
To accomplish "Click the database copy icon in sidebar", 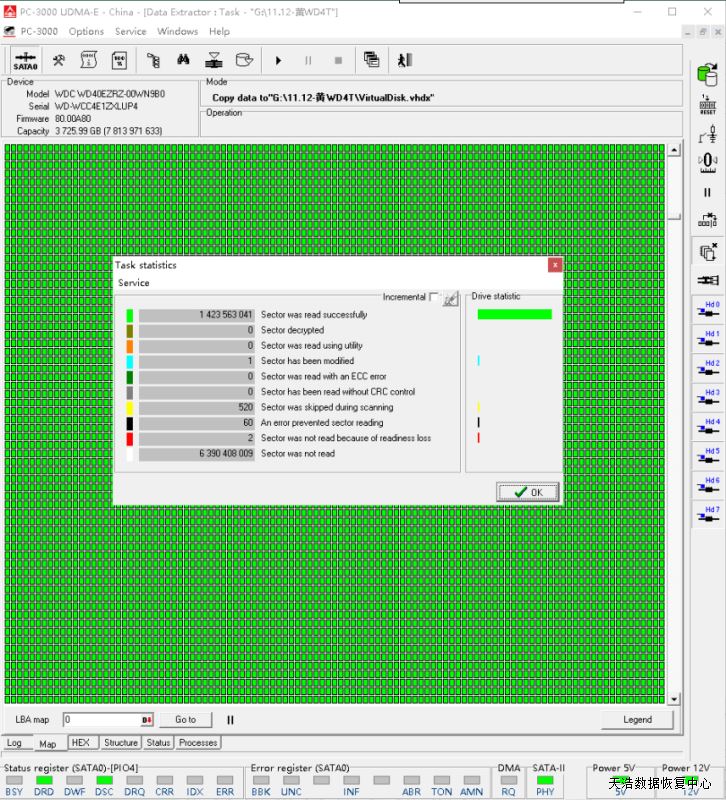I will tap(708, 74).
